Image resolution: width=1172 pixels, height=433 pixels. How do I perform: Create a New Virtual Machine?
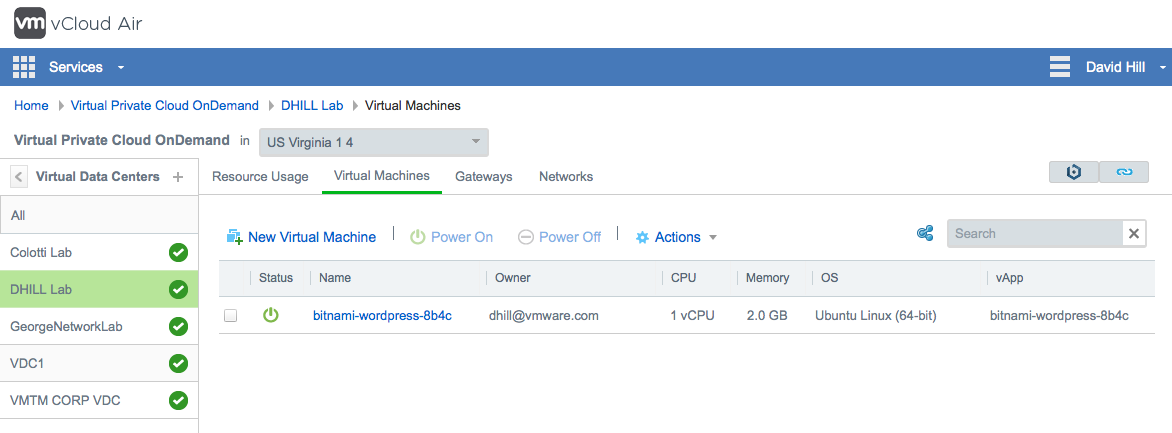(301, 237)
